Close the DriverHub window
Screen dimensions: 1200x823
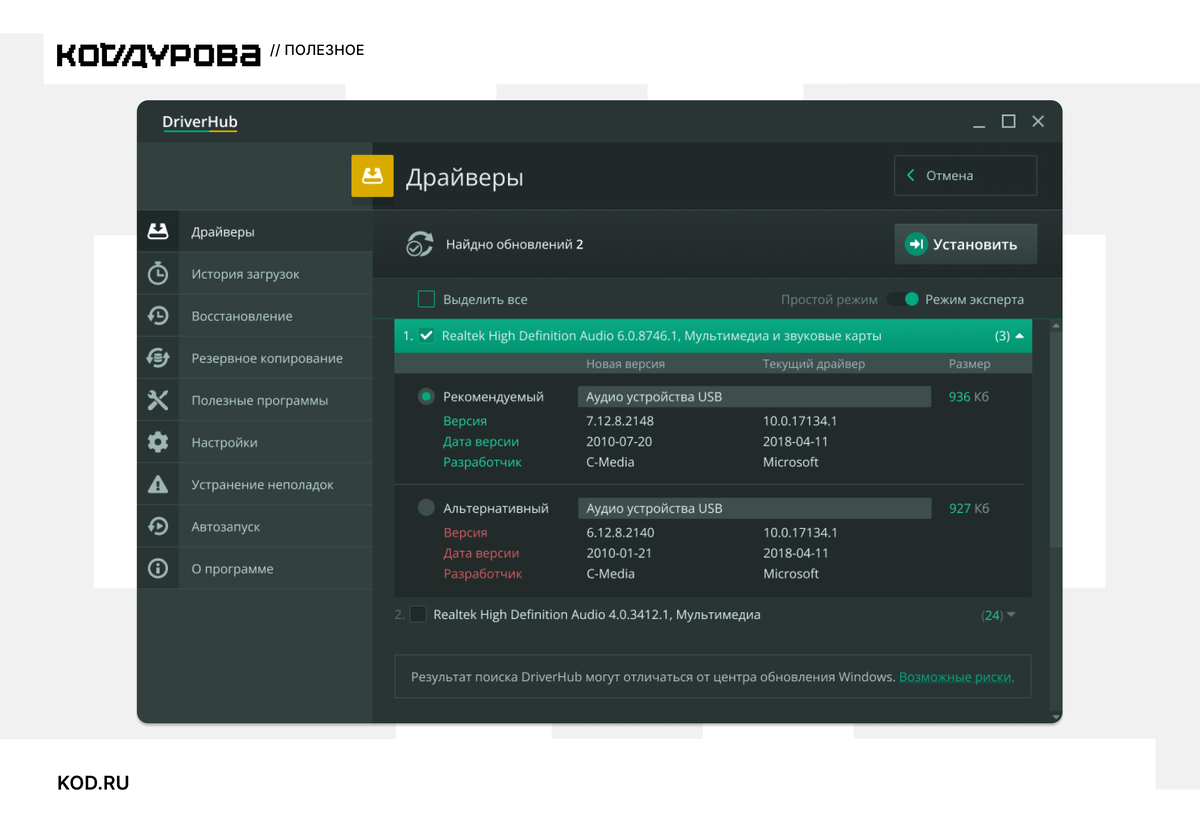pos(1038,121)
